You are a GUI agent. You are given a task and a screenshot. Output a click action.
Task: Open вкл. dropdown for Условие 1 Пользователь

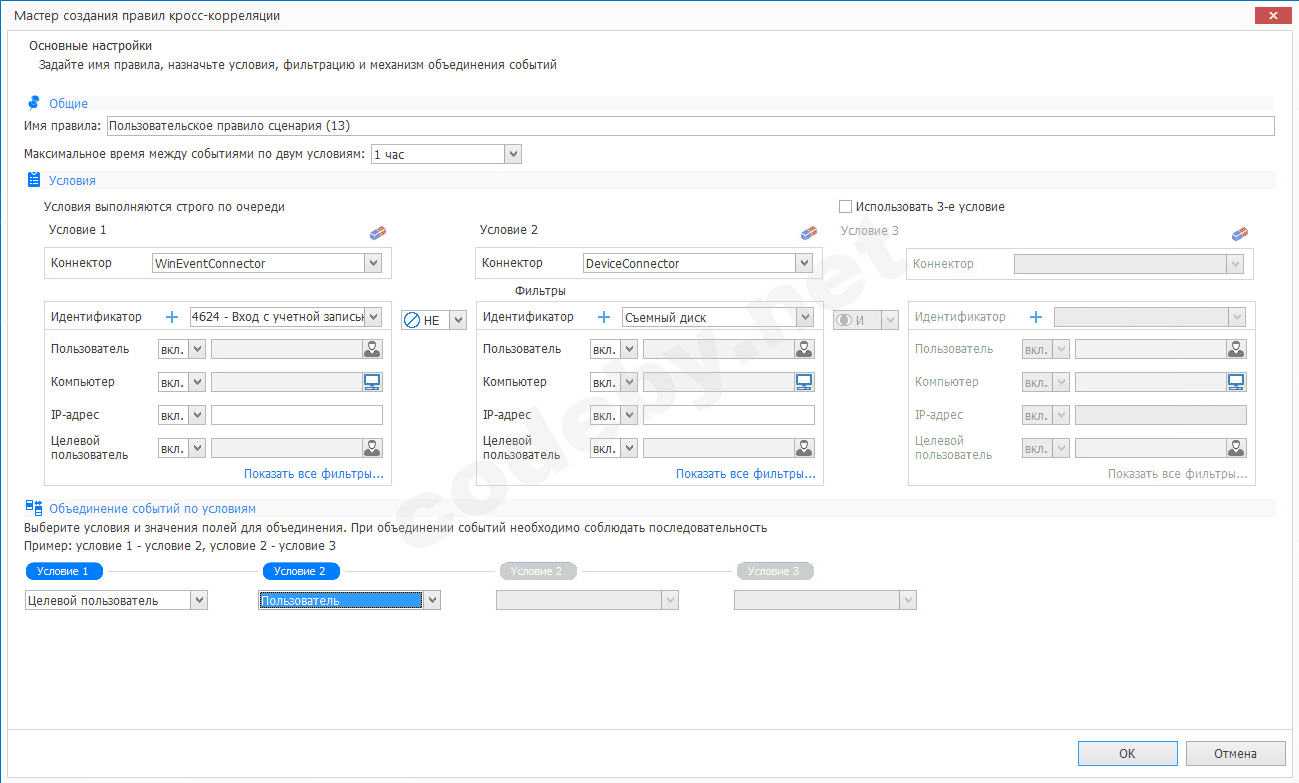pyautogui.click(x=197, y=349)
